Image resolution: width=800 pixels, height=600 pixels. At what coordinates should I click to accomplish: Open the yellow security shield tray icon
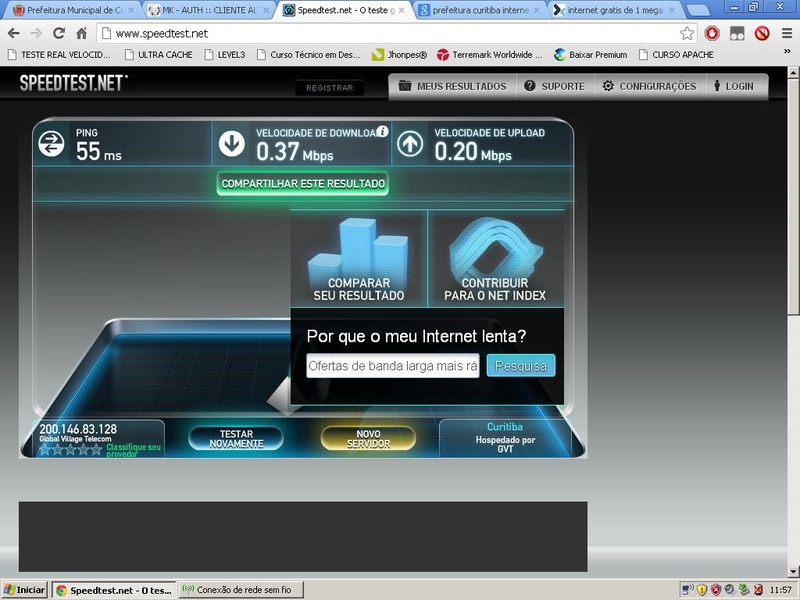702,590
